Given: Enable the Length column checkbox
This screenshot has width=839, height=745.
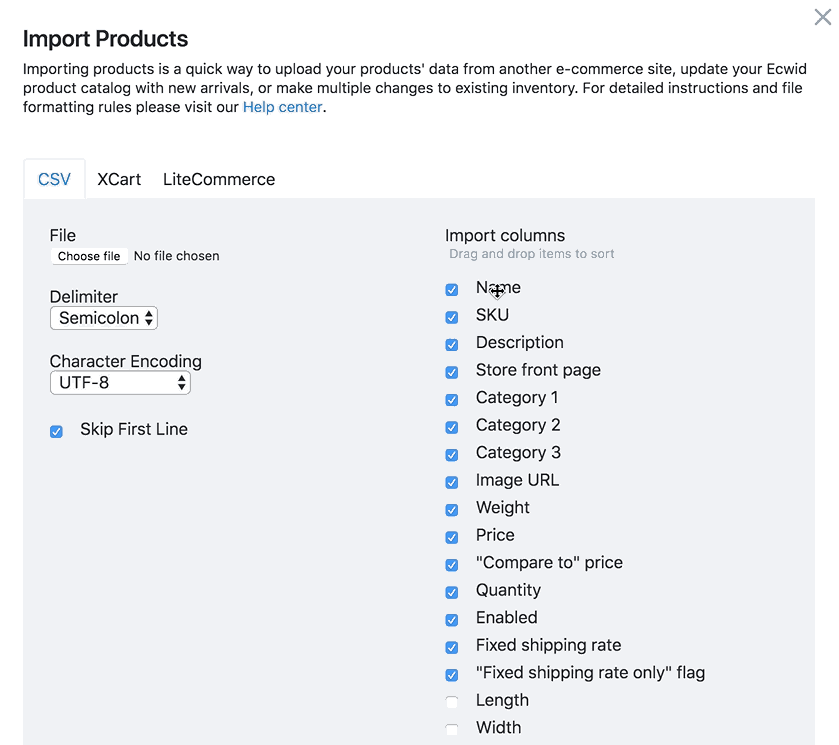Looking at the screenshot, I should 452,702.
